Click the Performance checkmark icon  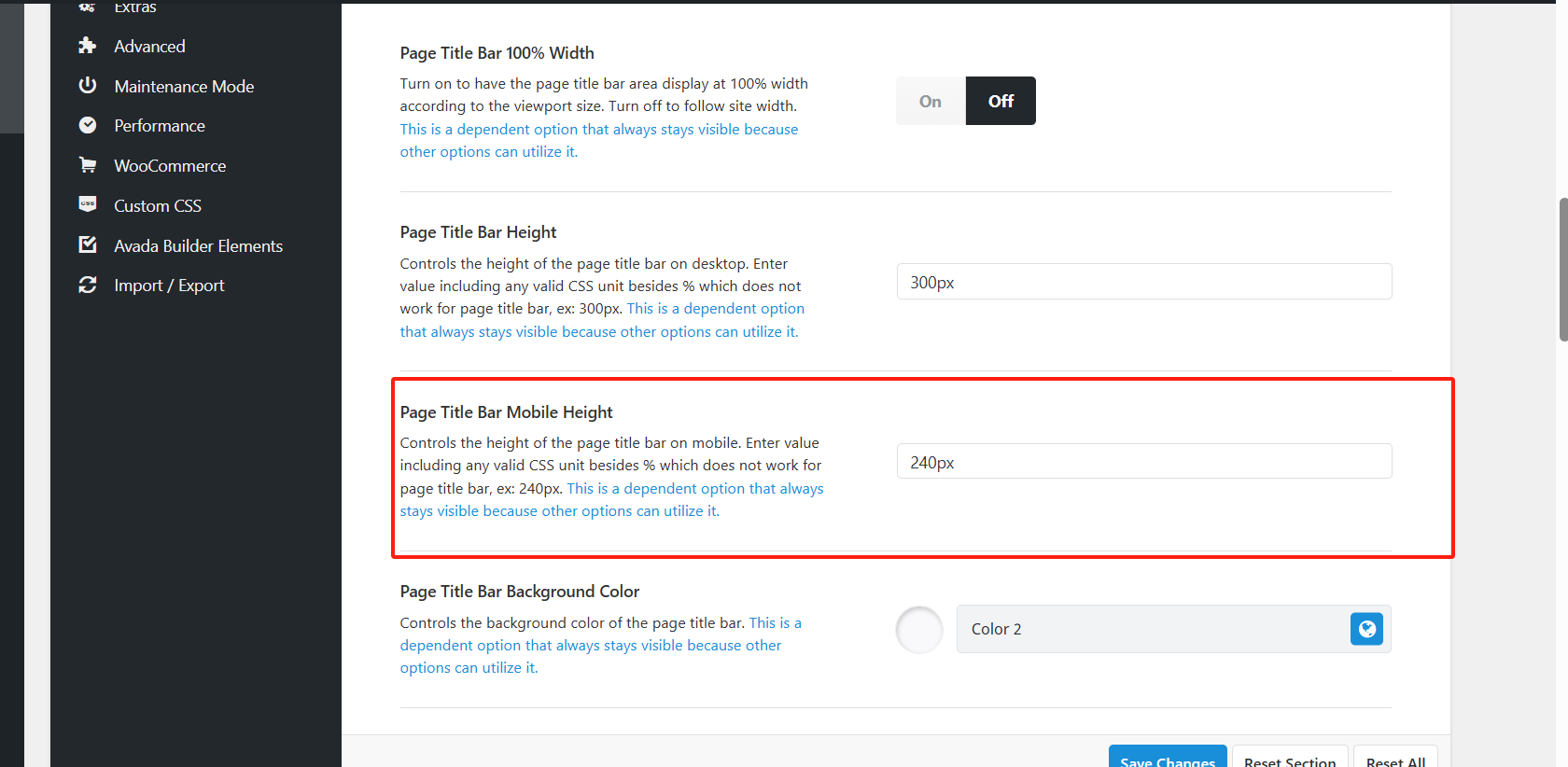tap(88, 125)
